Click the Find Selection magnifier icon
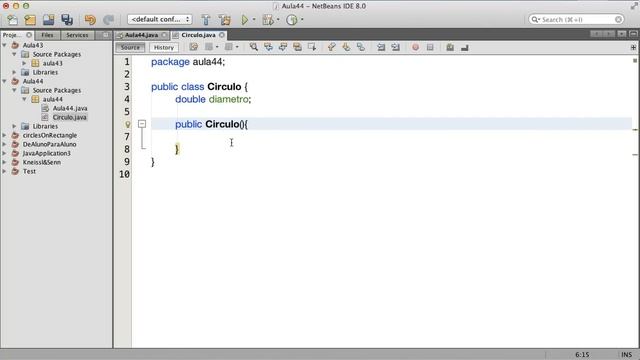The image size is (640, 360). 253,47
